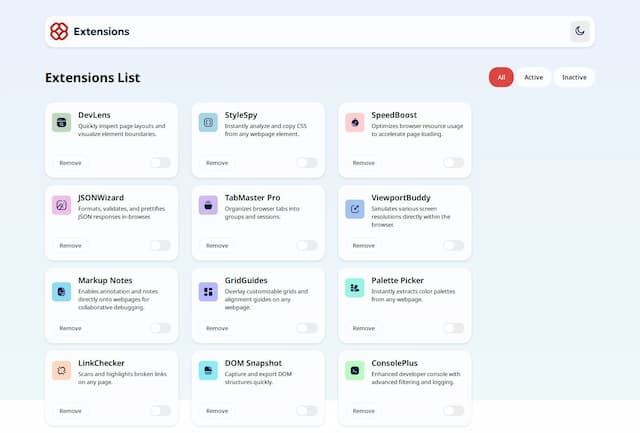Turn on the Palette Picker toggle
The height and width of the screenshot is (433, 640).
pyautogui.click(x=453, y=328)
